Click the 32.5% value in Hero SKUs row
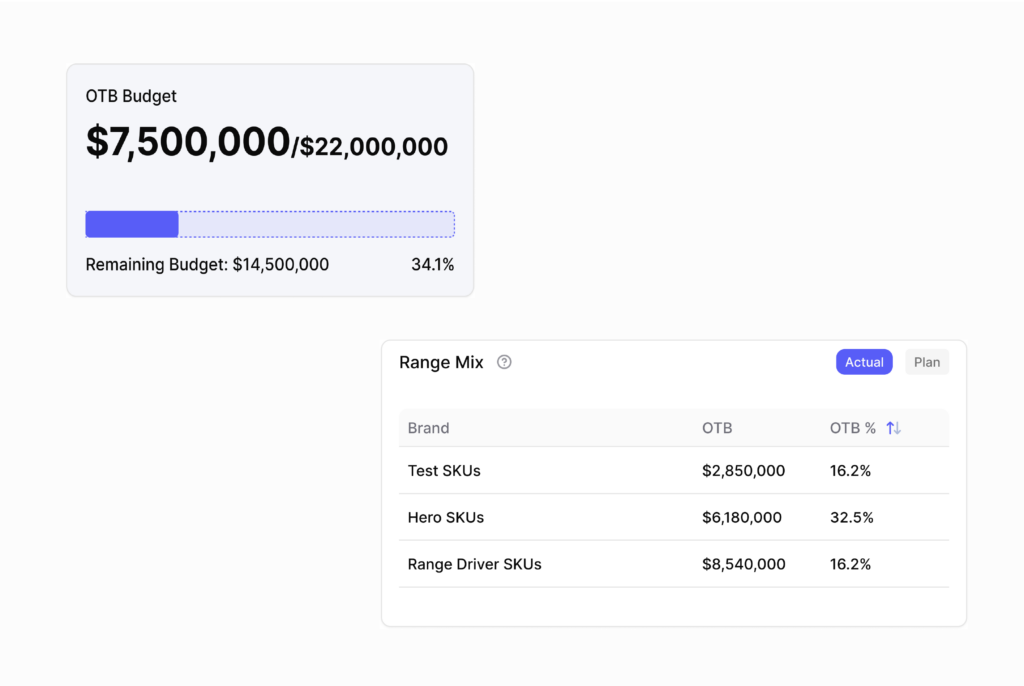The width and height of the screenshot is (1024, 686). (x=851, y=517)
